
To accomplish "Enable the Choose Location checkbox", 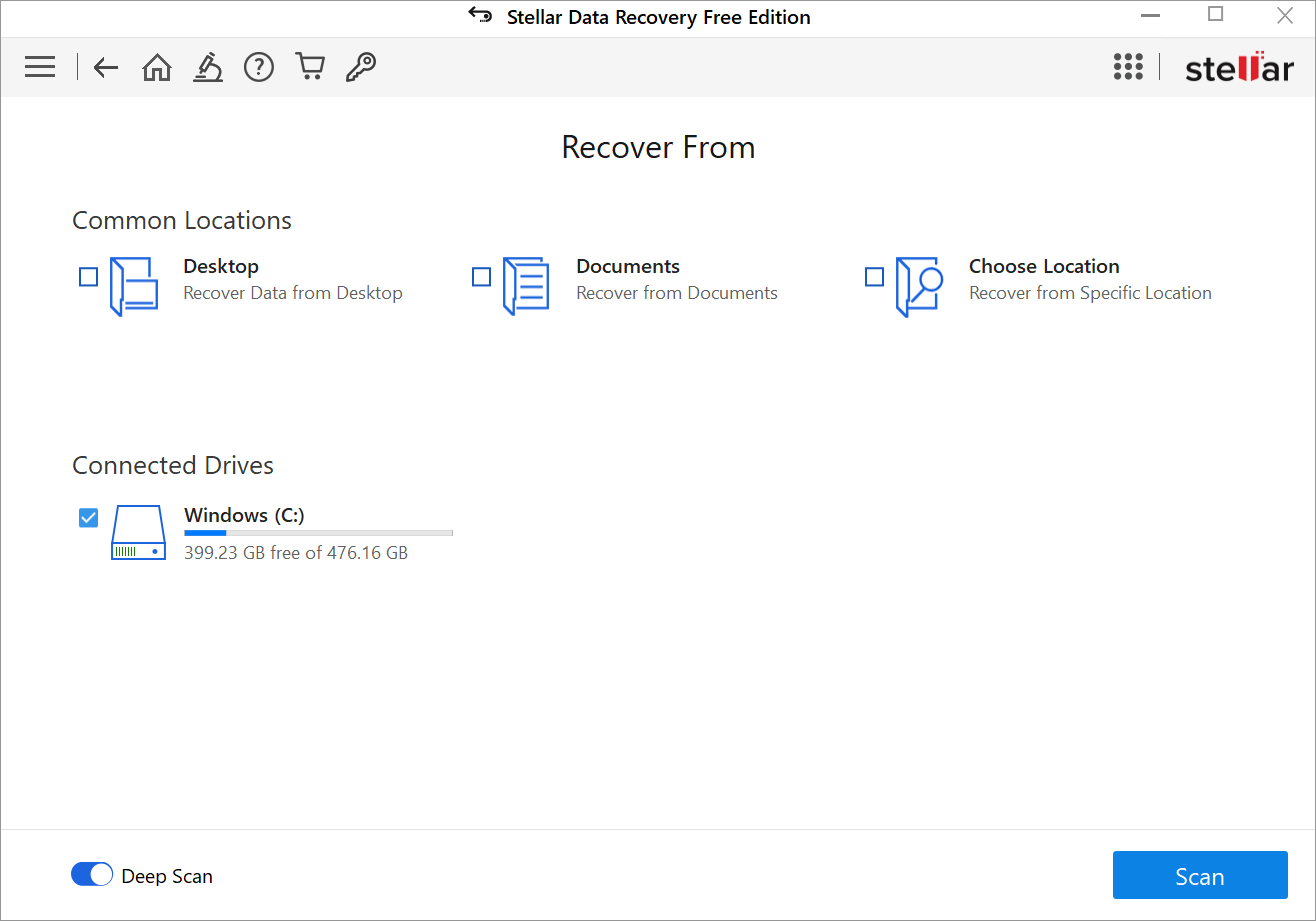I will click(x=874, y=276).
